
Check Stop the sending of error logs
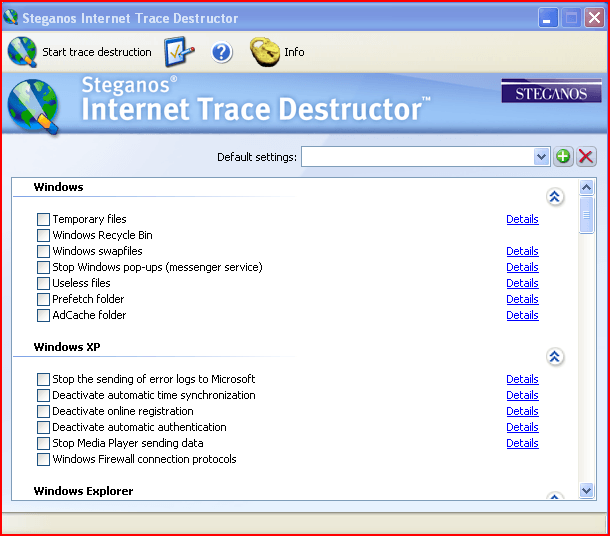[x=43, y=379]
